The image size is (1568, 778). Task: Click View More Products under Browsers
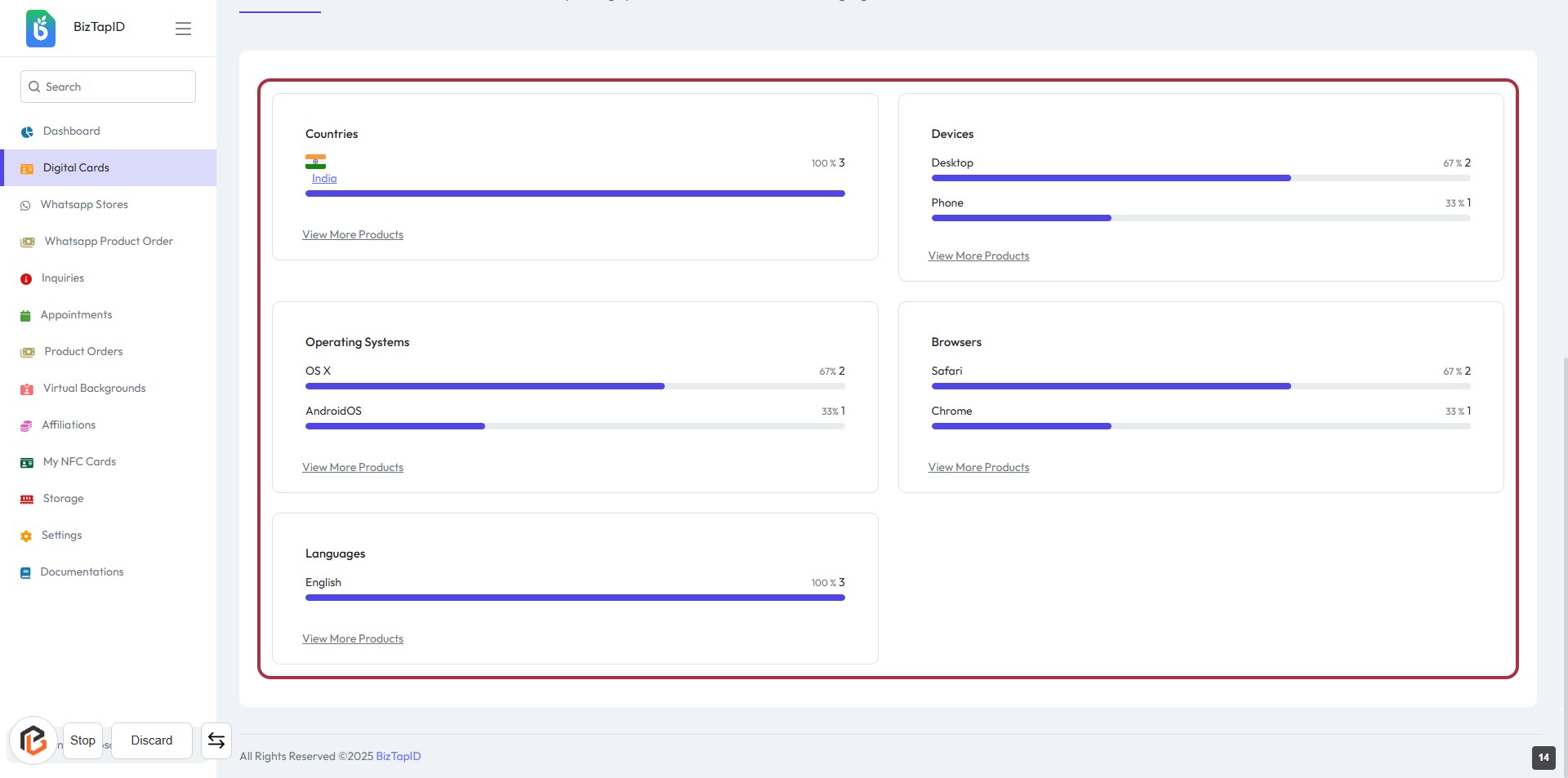click(x=978, y=467)
